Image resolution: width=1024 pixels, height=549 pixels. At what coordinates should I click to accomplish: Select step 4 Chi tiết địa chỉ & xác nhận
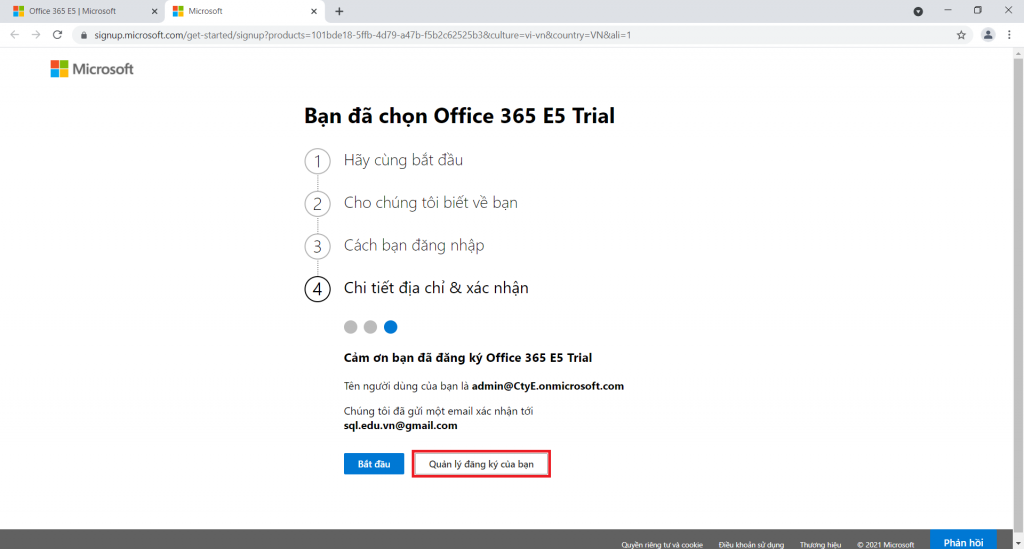tap(417, 289)
